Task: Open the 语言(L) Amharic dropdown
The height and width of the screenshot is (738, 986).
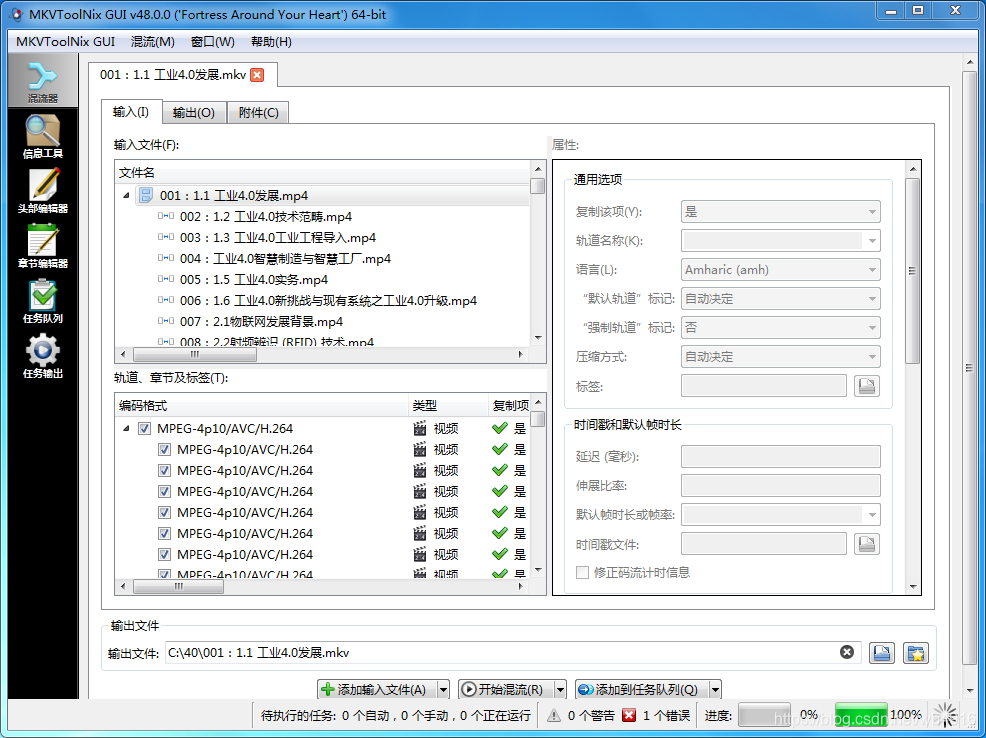Action: [780, 270]
